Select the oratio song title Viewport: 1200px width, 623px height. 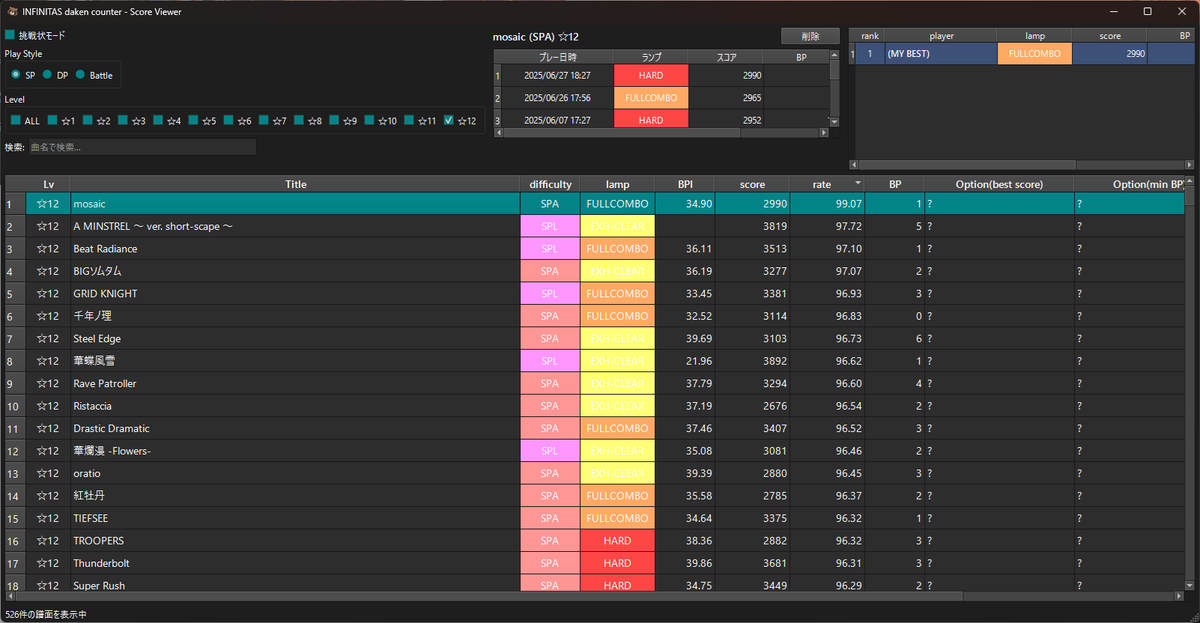pyautogui.click(x=87, y=473)
